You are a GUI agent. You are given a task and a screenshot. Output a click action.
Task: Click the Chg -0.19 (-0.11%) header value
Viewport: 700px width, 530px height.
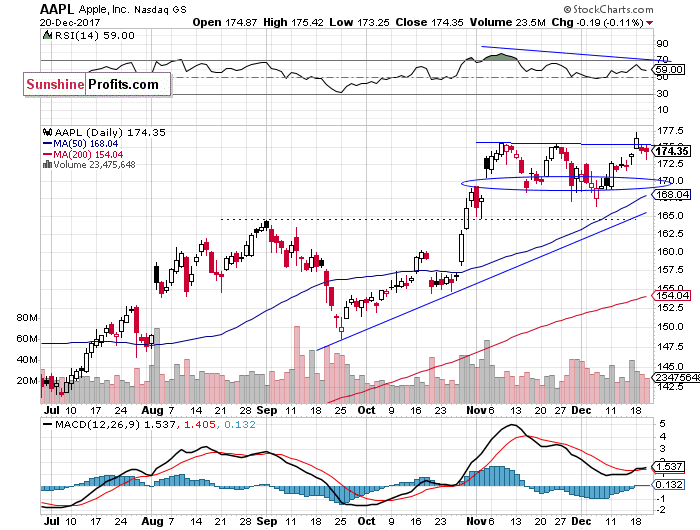pos(597,22)
